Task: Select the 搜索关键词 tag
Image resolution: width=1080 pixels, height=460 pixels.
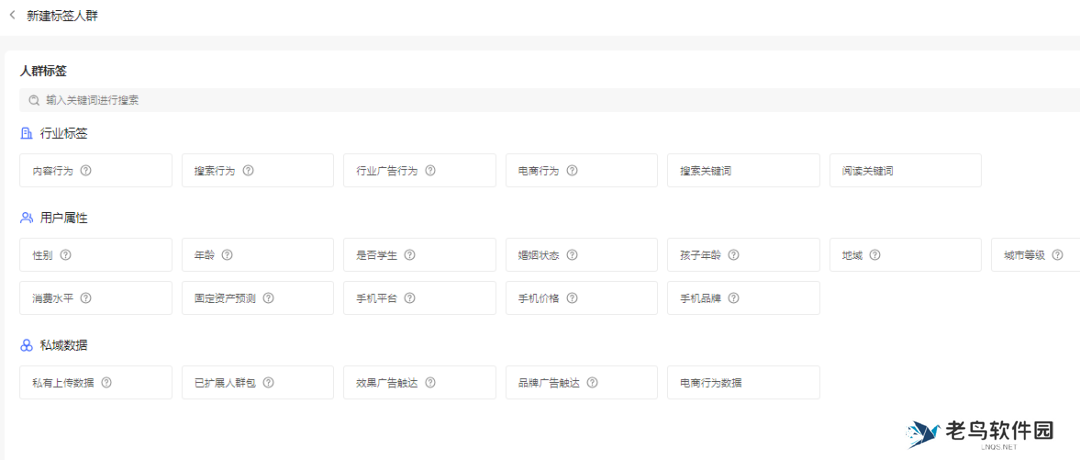Action: pyautogui.click(x=743, y=171)
